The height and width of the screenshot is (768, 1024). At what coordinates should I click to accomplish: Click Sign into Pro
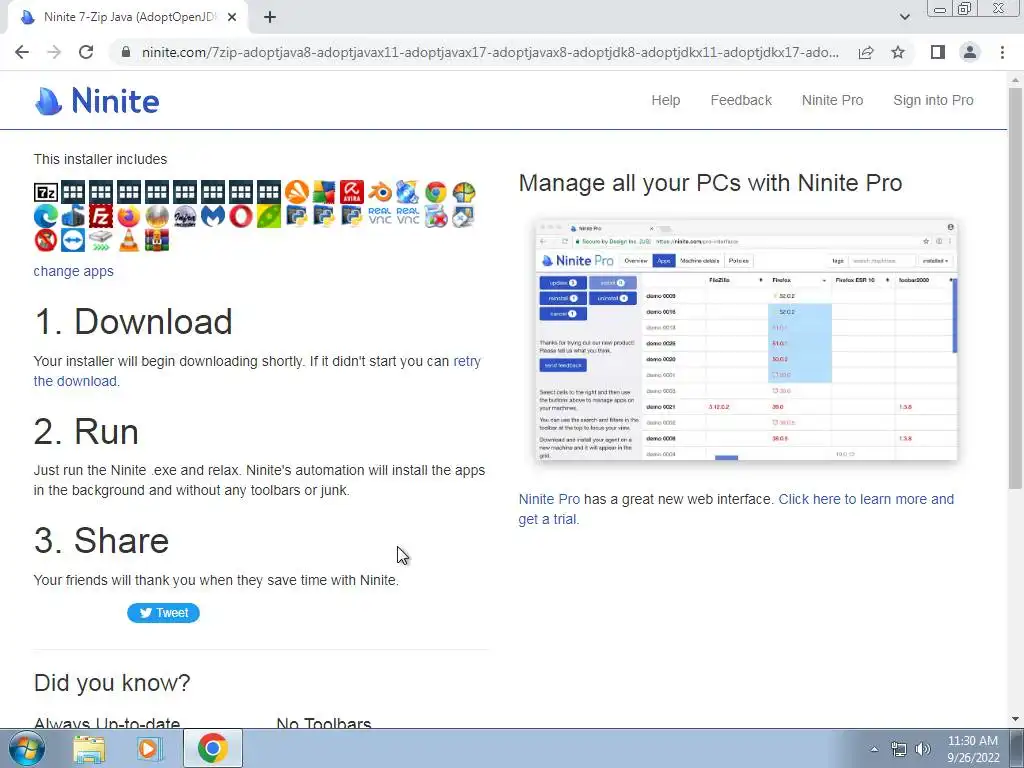click(x=933, y=100)
